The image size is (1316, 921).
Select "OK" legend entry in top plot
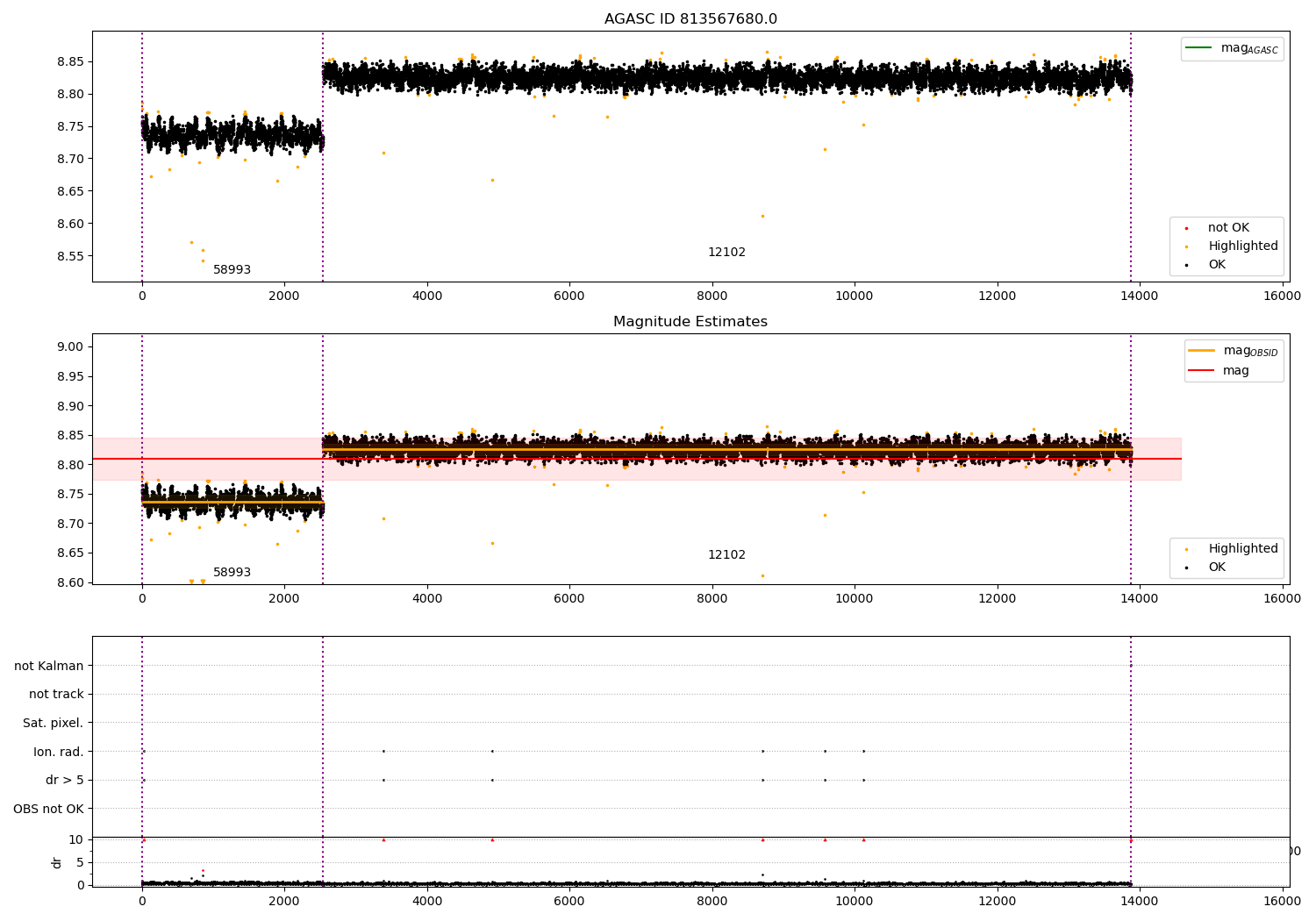[1206, 265]
